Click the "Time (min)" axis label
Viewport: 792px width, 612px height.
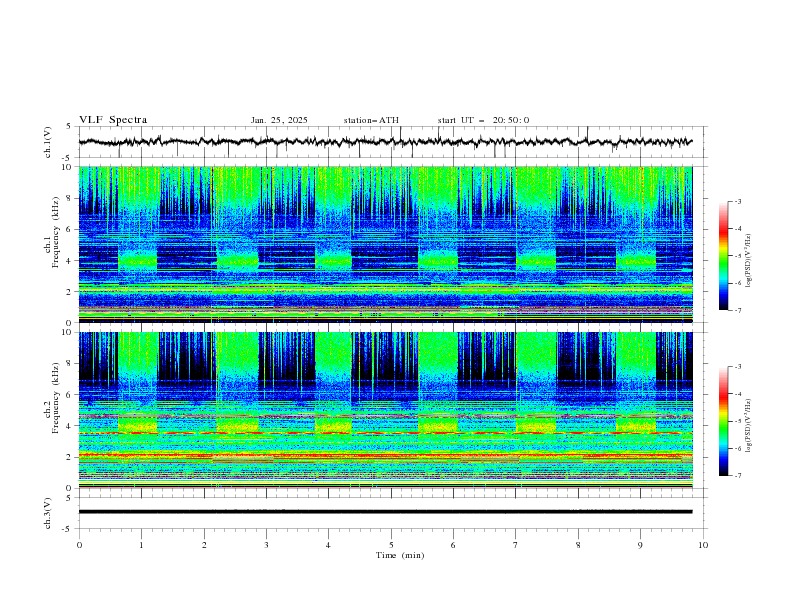pos(400,555)
